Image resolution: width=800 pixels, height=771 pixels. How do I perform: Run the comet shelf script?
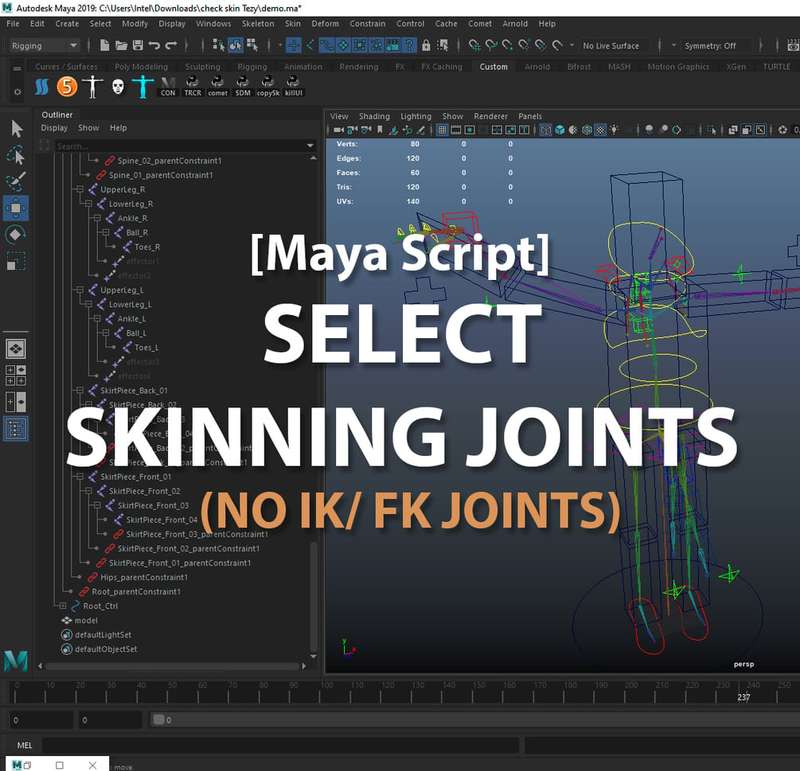pyautogui.click(x=217, y=87)
